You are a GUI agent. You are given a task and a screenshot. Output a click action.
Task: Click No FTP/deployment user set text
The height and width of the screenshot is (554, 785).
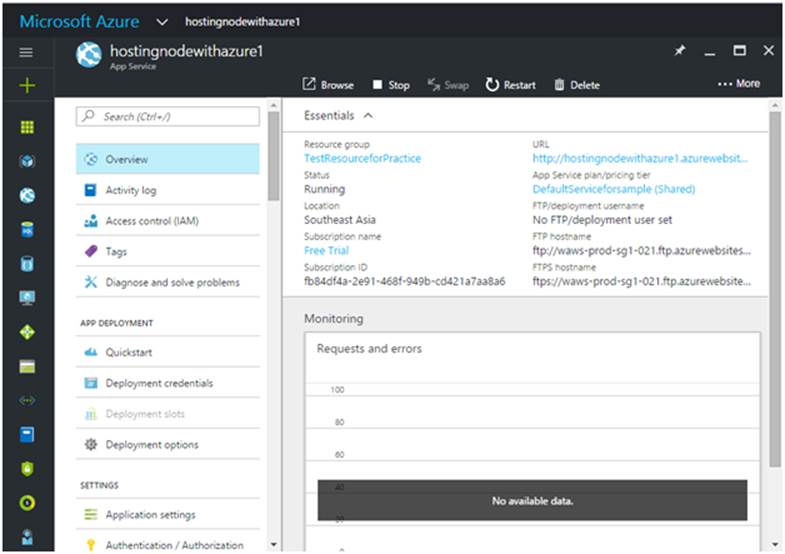602,220
